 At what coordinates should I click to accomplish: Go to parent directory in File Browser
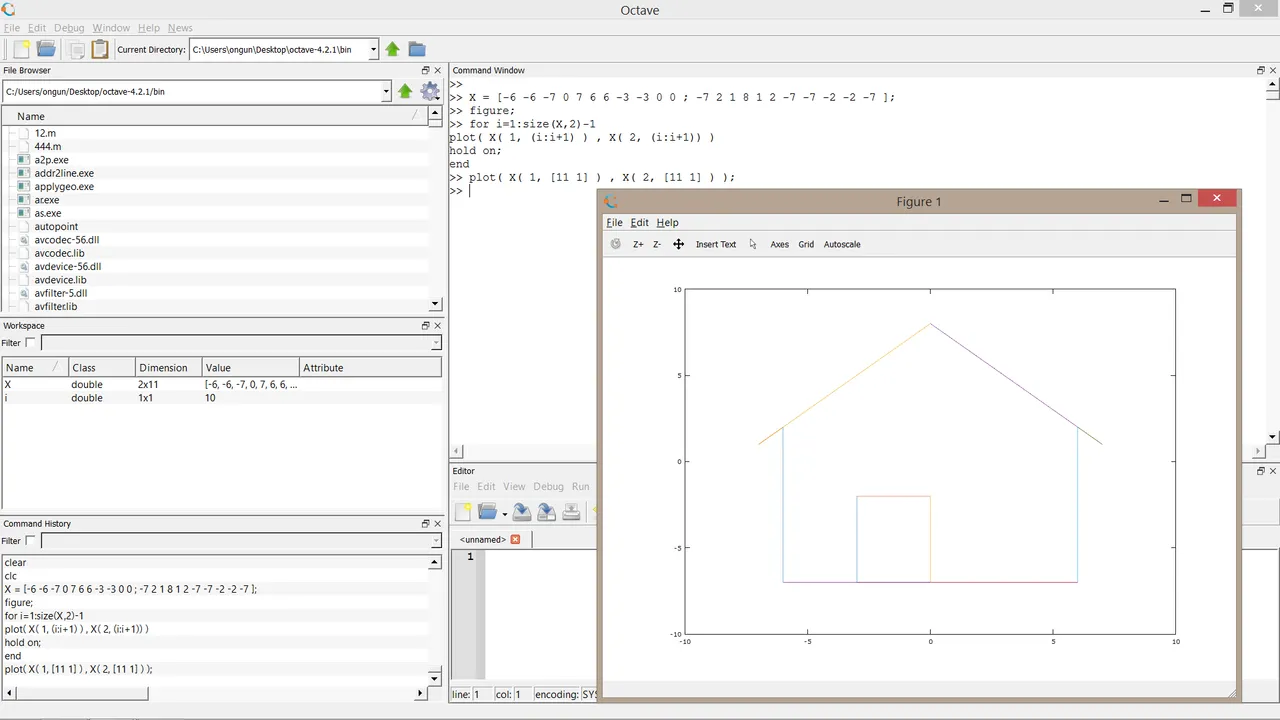(405, 91)
